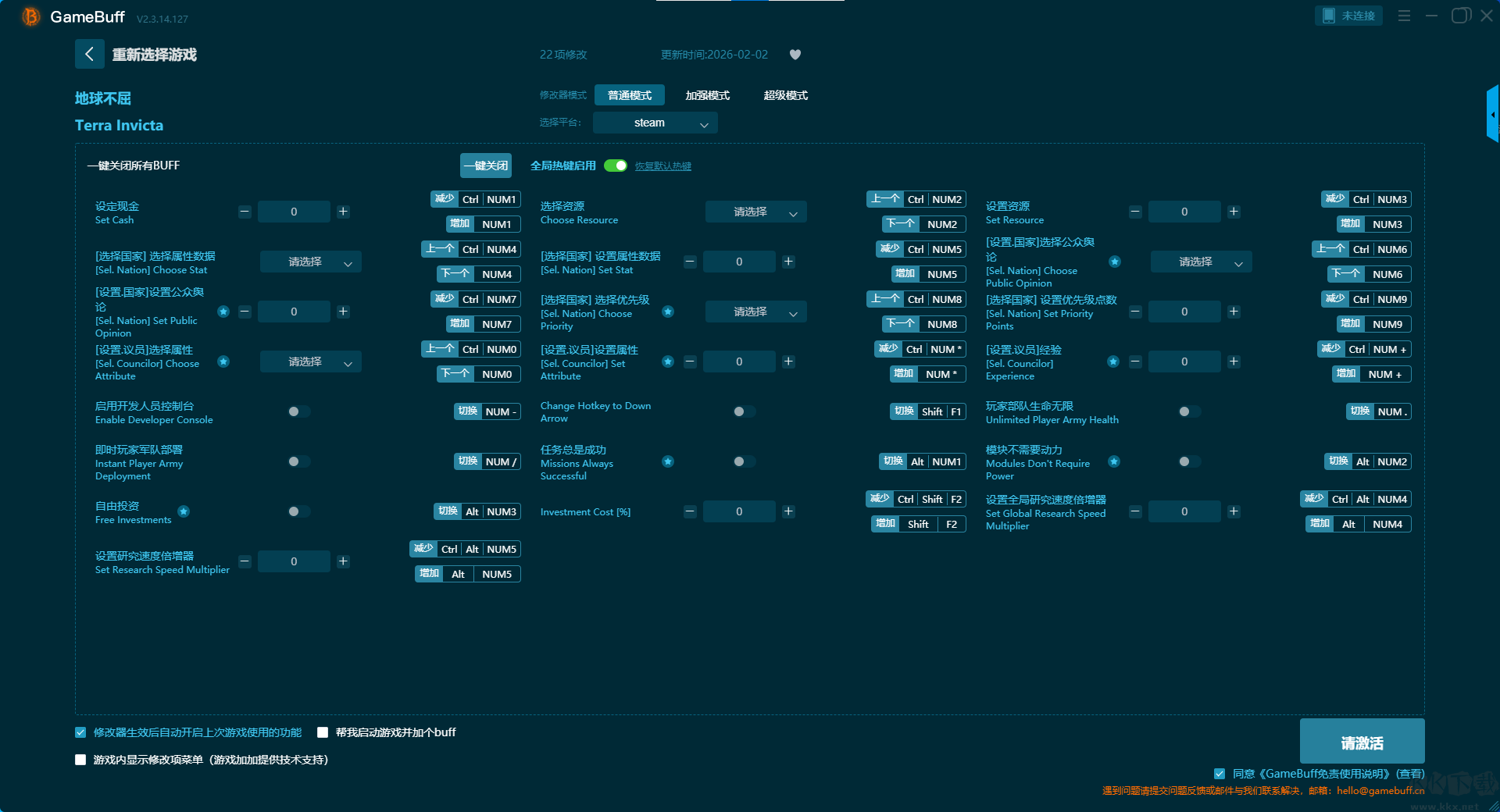The image size is (1500, 812).
Task: Expand the blue side panel tab
Action: (x=1493, y=114)
